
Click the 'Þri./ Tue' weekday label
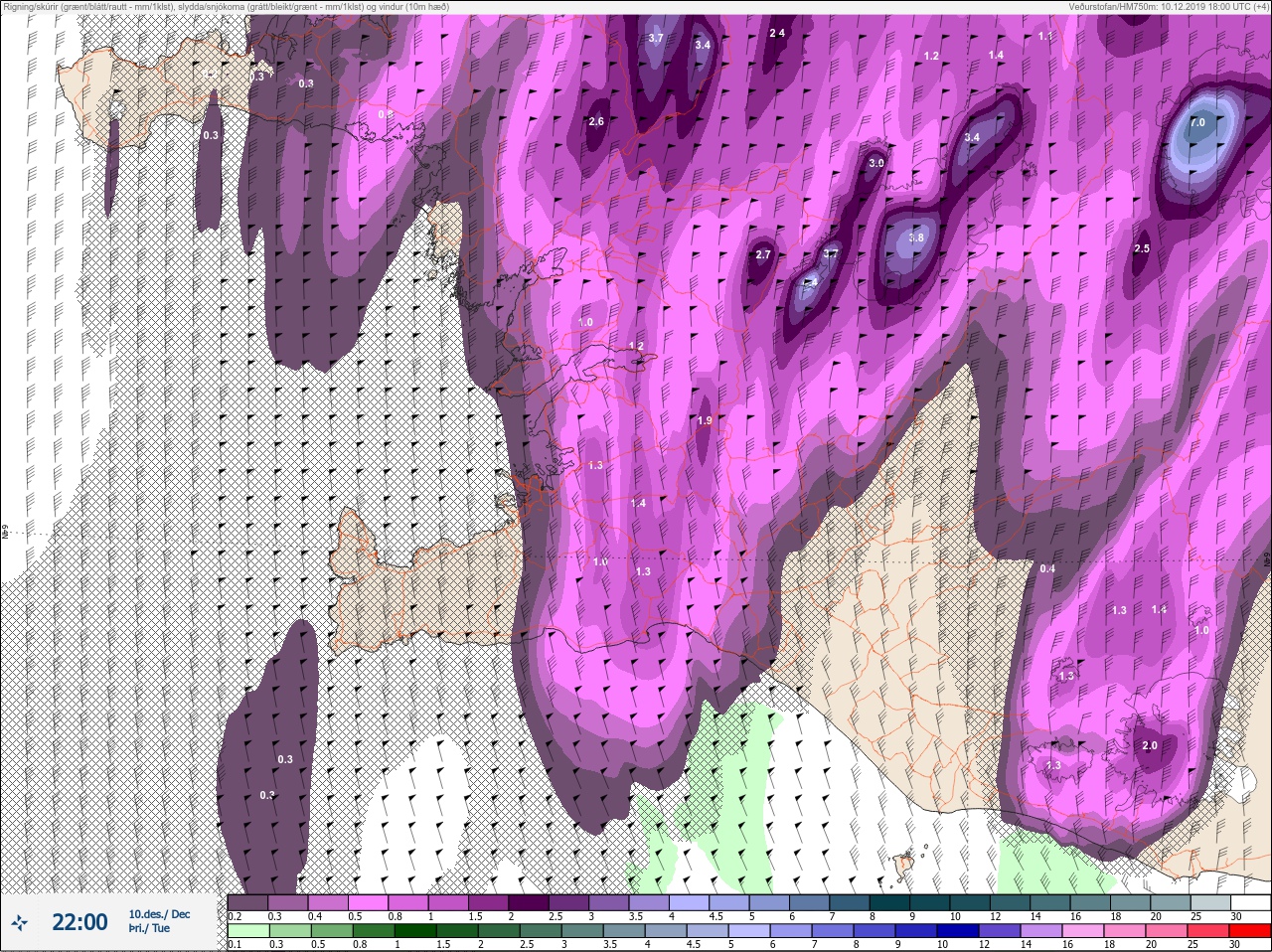coord(149,928)
